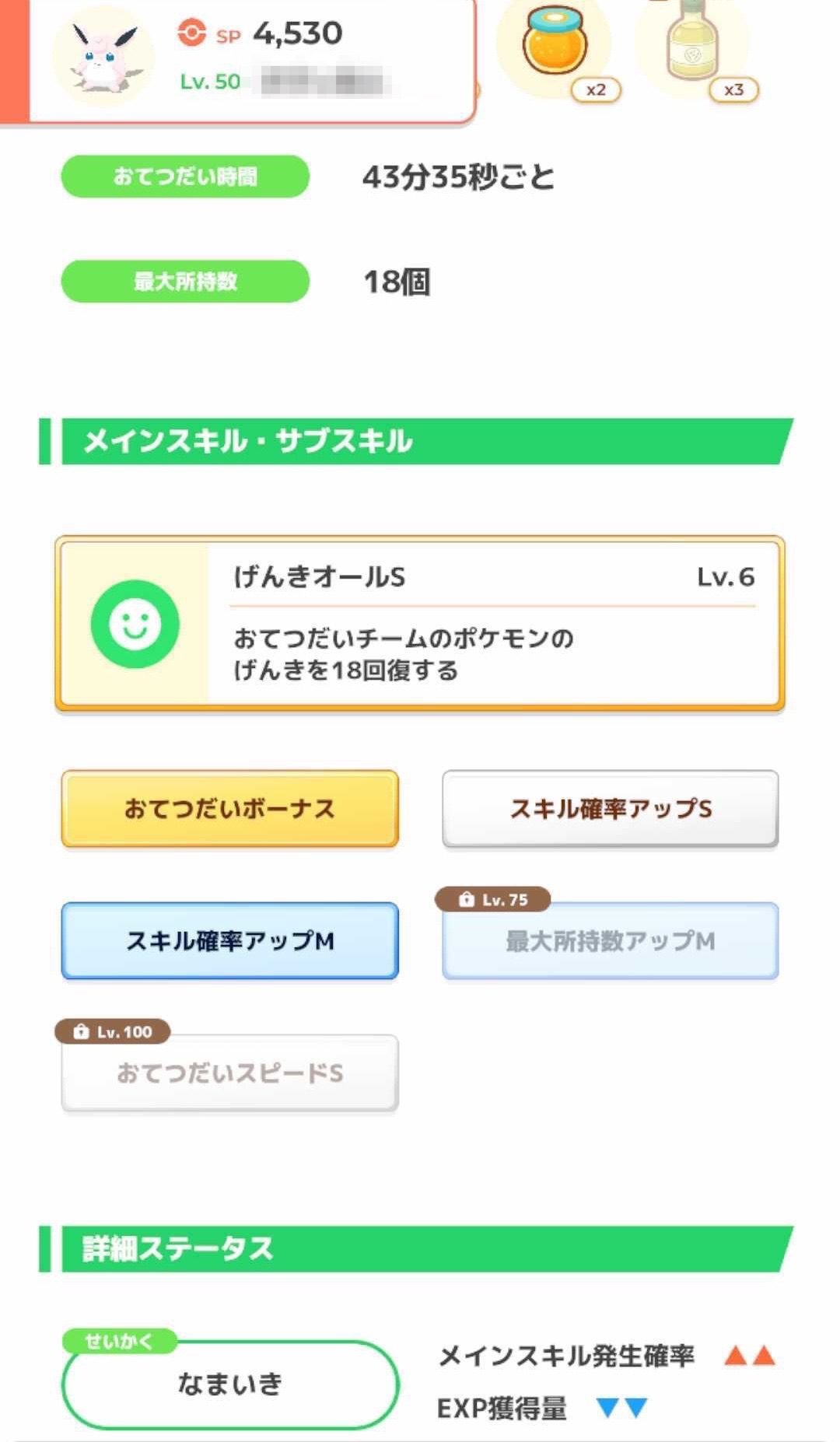Tap the green smiley main skill icon

tap(135, 624)
